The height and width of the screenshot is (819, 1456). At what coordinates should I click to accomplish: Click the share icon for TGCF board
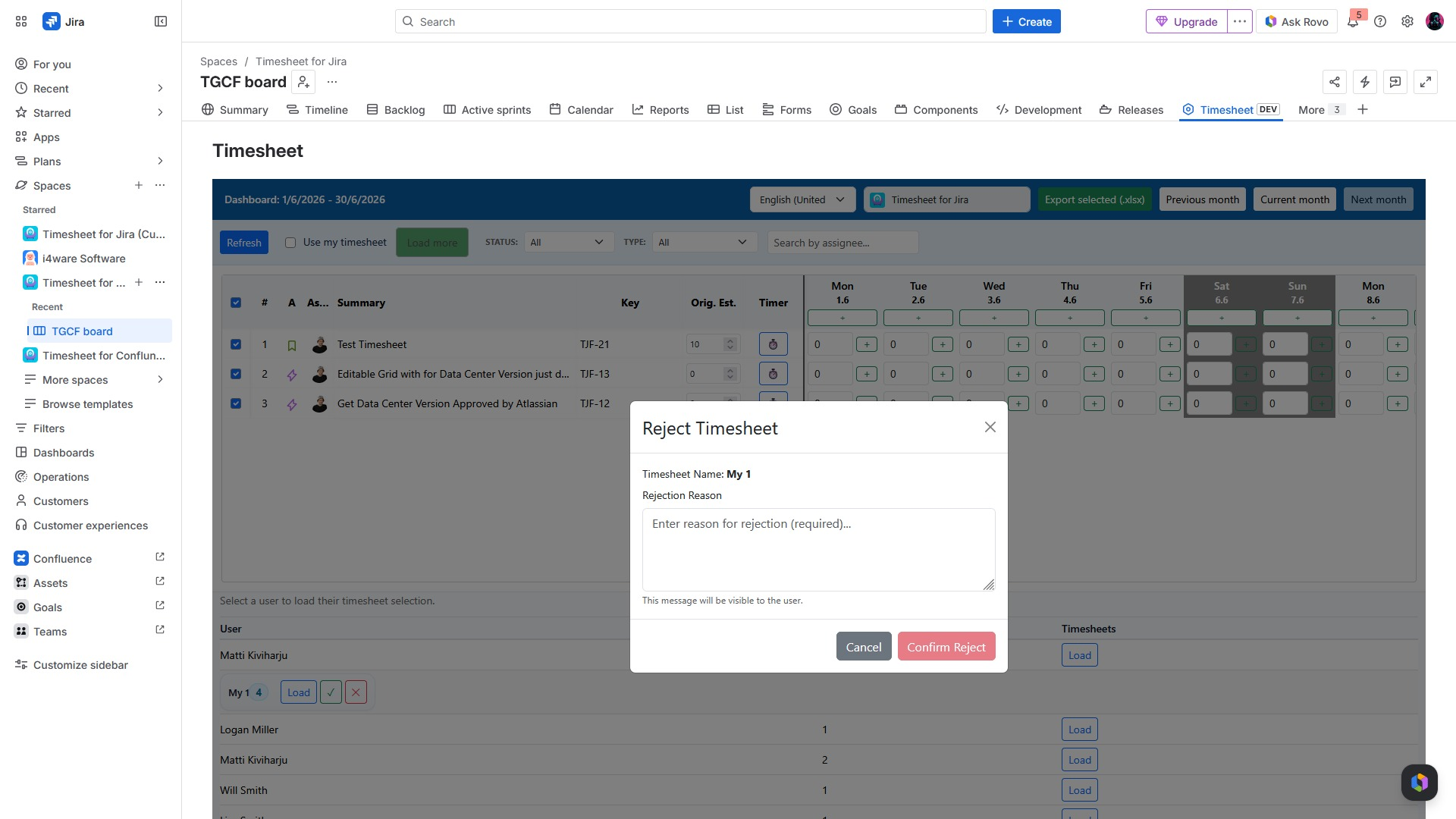(1335, 82)
